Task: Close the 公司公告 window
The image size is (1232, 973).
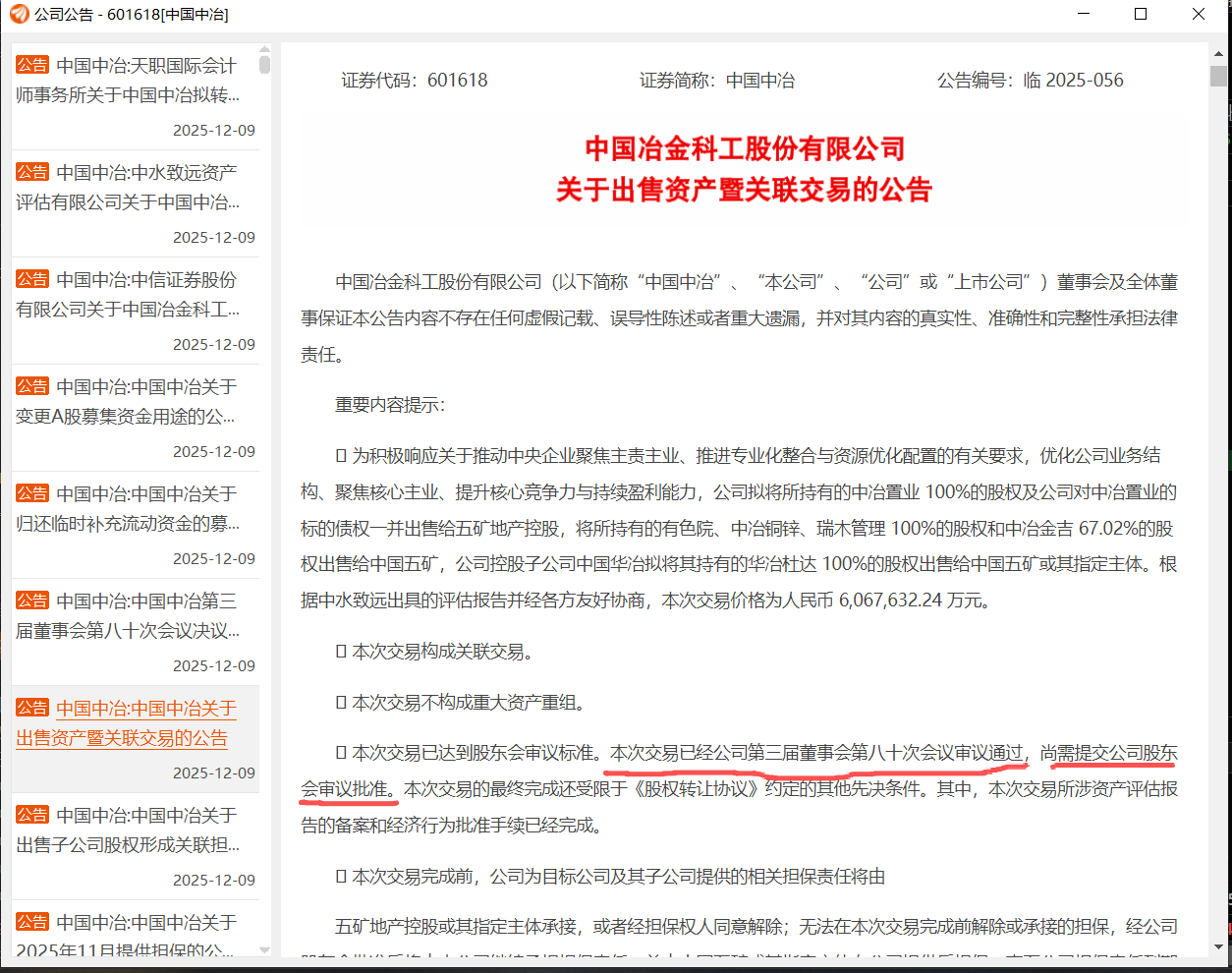Action: pyautogui.click(x=1199, y=14)
